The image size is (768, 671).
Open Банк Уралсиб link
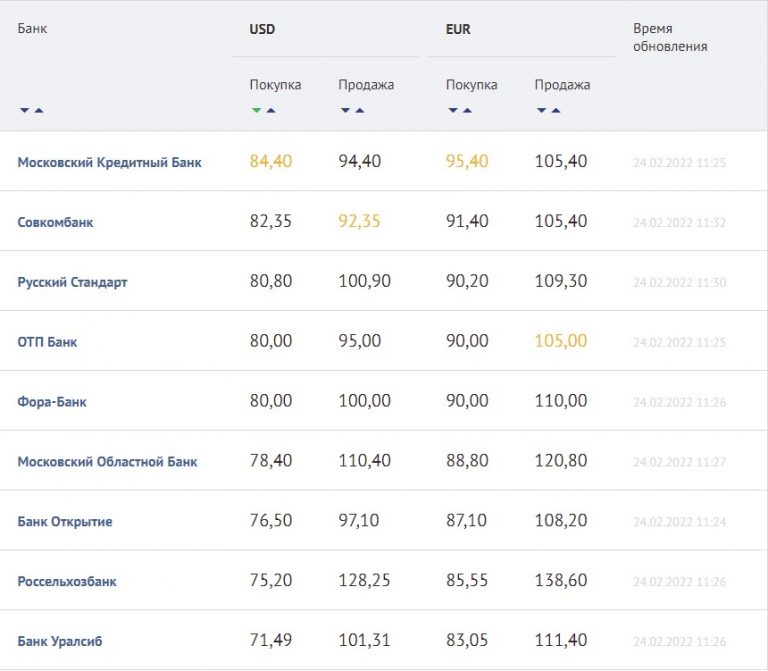[x=60, y=641]
